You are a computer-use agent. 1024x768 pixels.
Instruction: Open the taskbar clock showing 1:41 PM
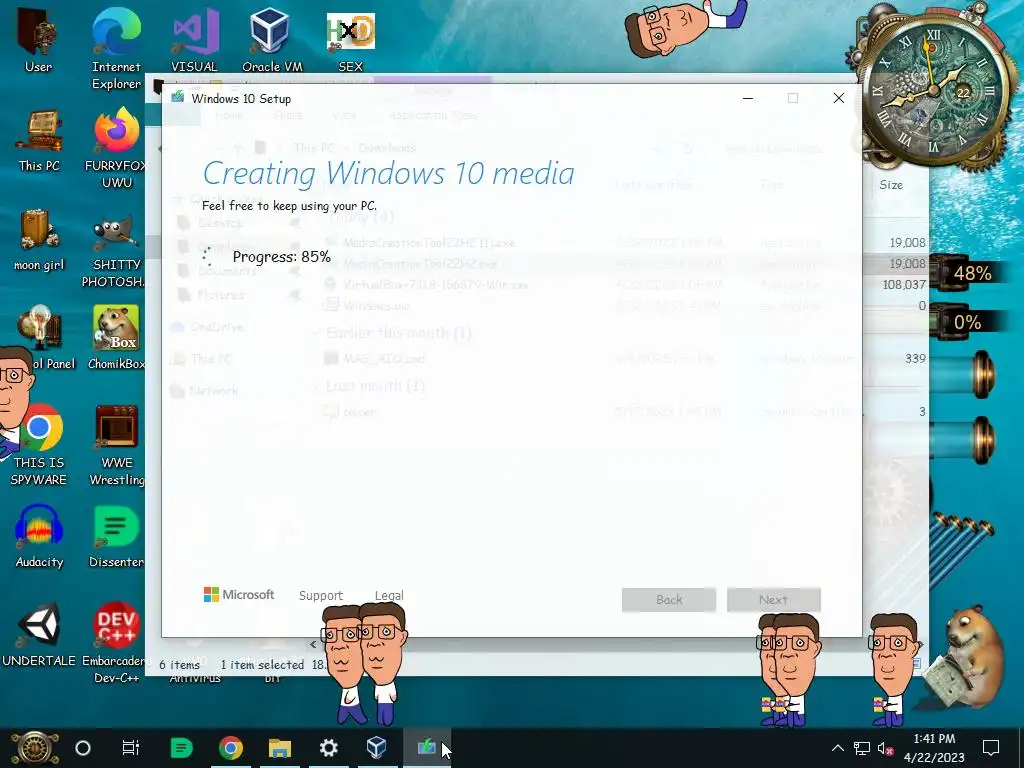click(x=934, y=748)
